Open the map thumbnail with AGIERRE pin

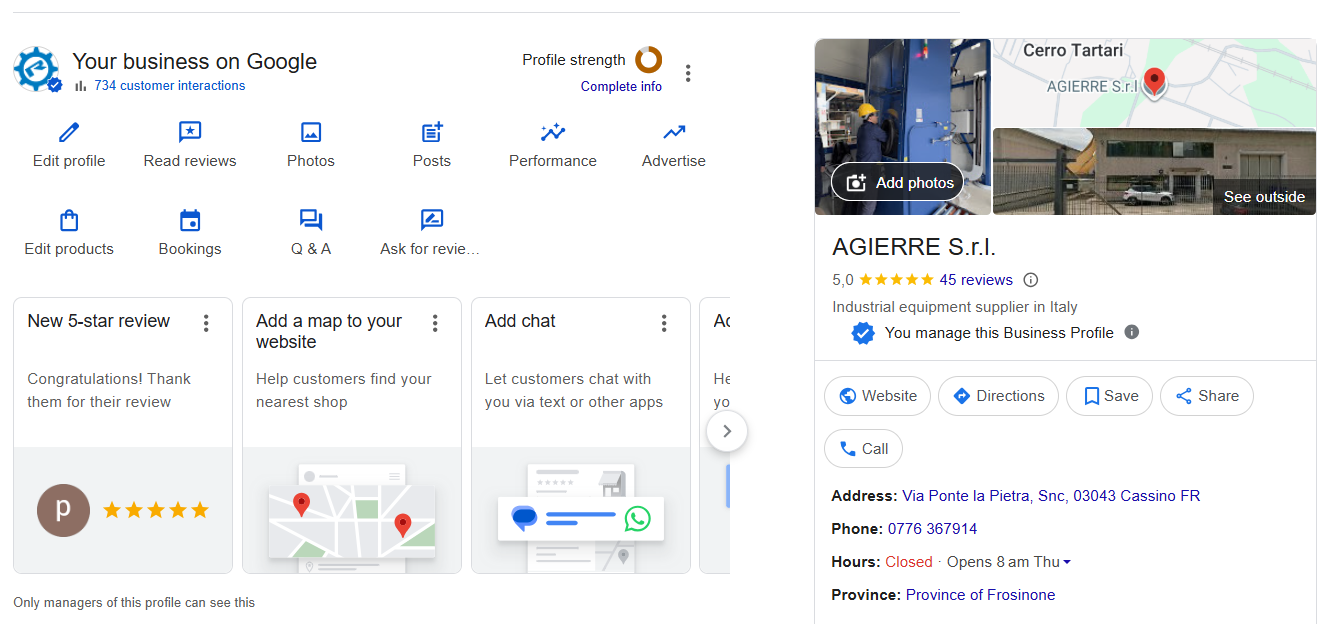click(1154, 83)
